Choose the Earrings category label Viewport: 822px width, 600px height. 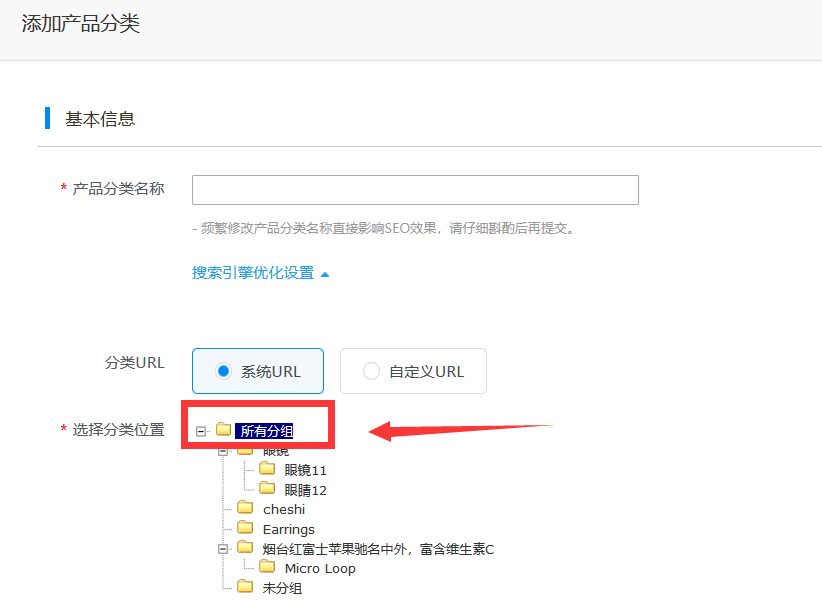tap(289, 529)
